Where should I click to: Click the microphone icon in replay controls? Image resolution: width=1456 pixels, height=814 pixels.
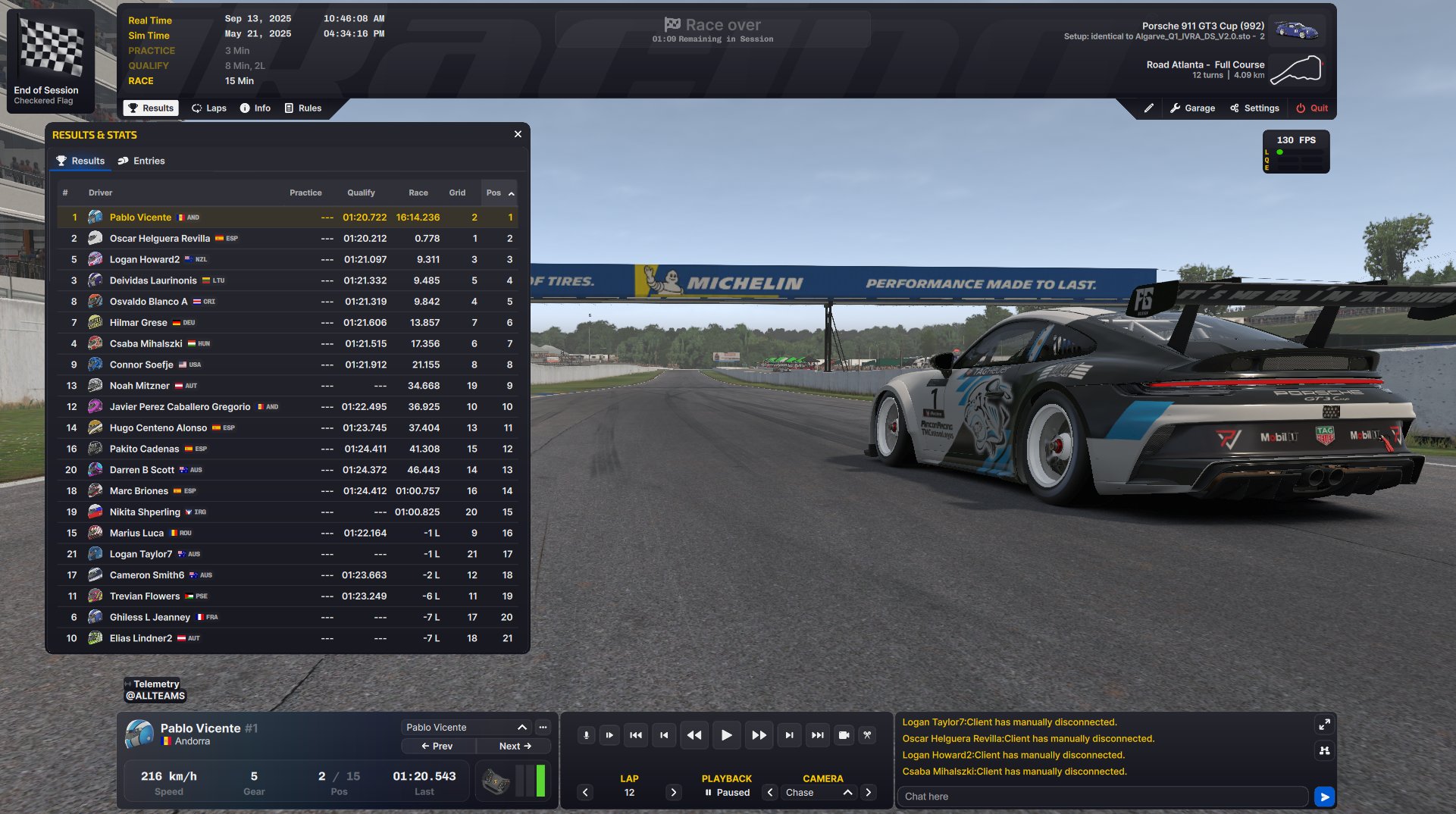586,735
